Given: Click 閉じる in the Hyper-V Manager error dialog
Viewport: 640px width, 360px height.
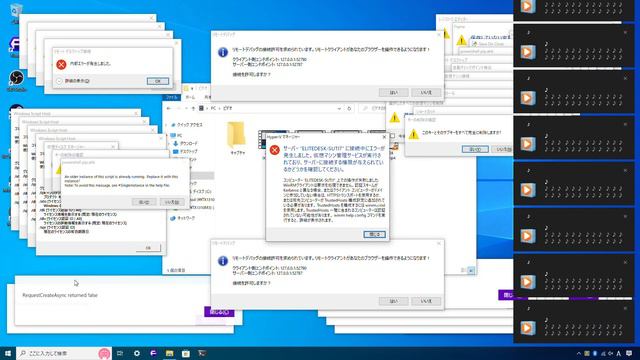Looking at the screenshot, I should point(374,234).
